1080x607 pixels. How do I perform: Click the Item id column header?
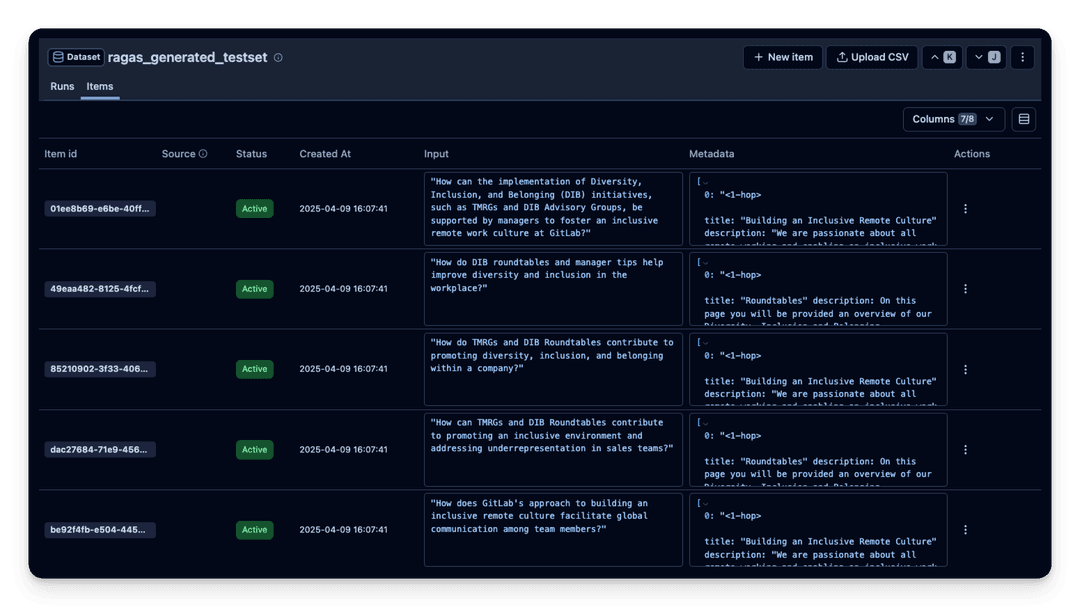pos(61,154)
